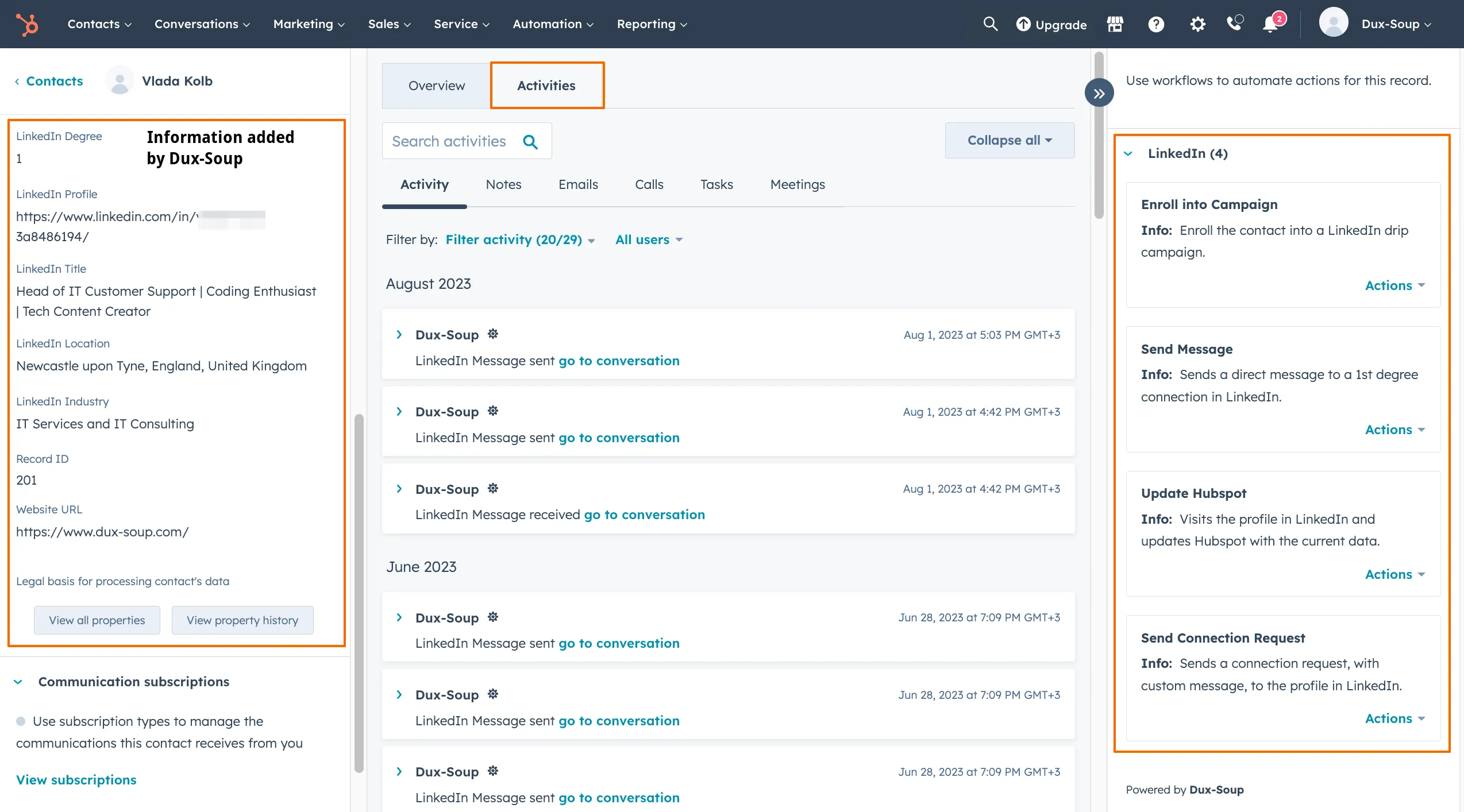
Task: Collapse the right sidebar with double-chevron button
Action: click(x=1099, y=93)
